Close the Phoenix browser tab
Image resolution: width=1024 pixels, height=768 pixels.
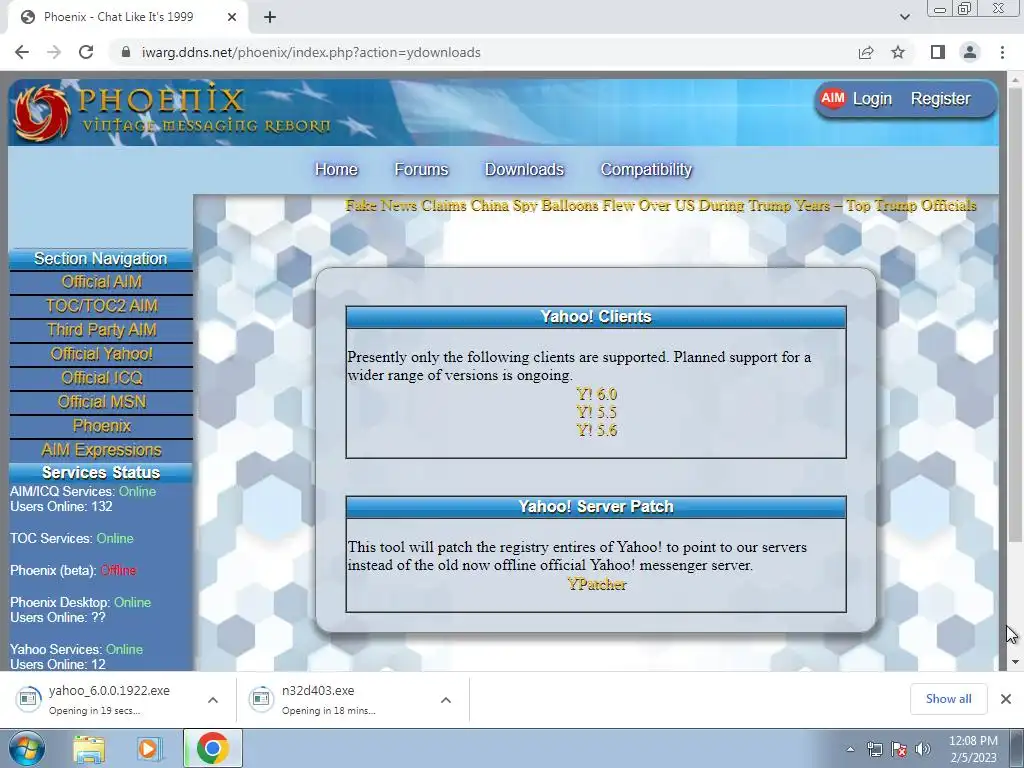[231, 17]
